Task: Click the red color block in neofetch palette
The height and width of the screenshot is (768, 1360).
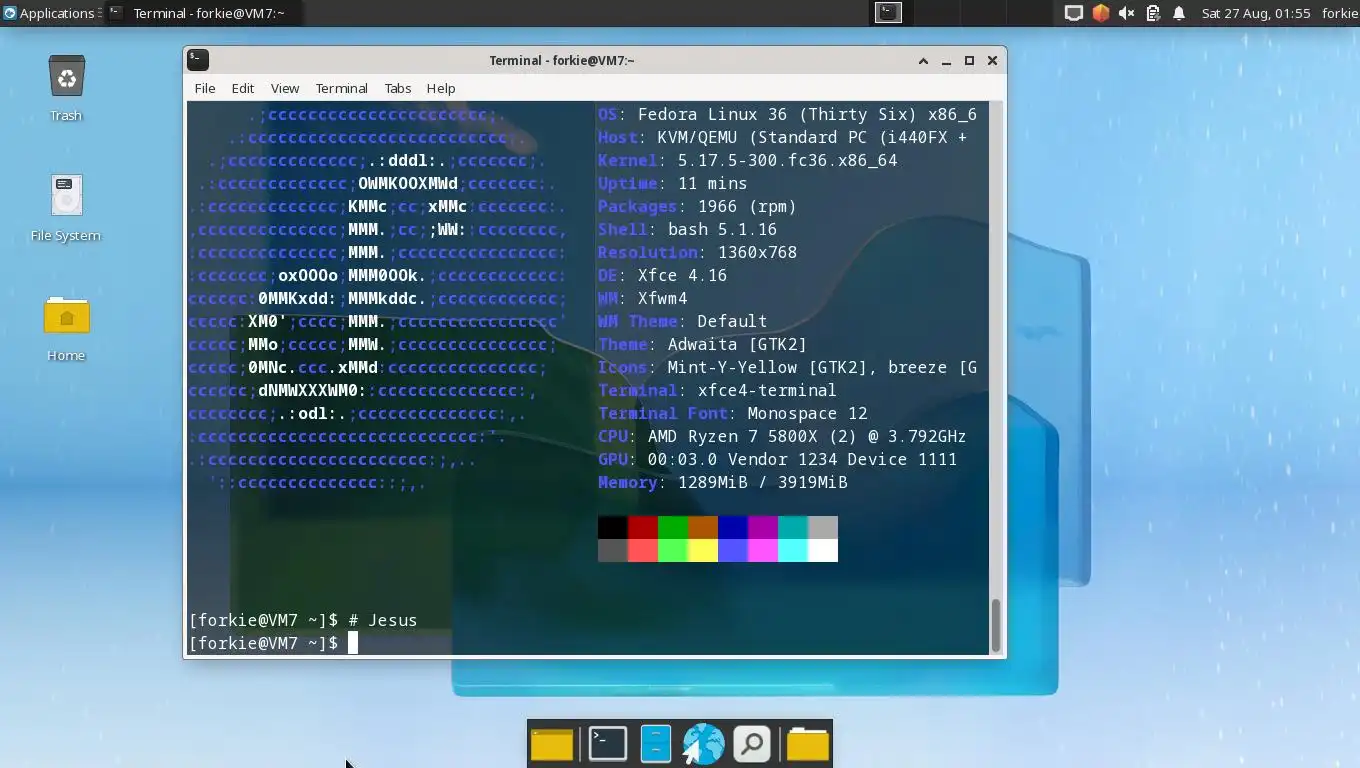Action: [x=643, y=527]
